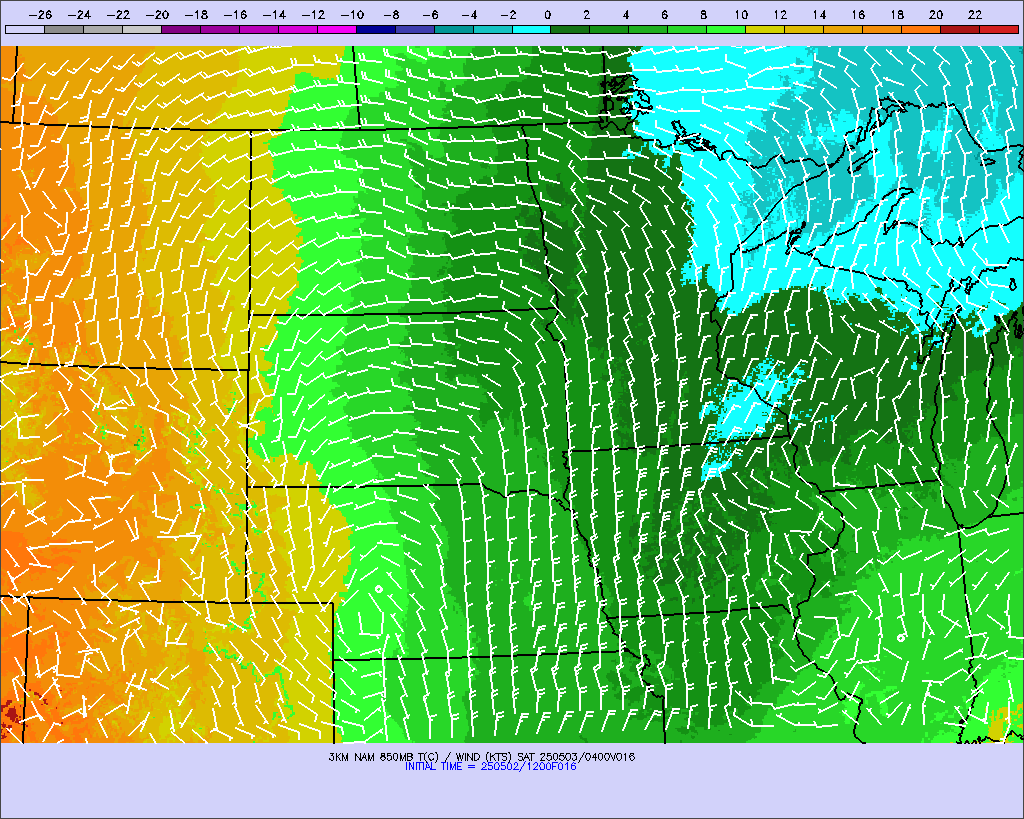The image size is (1024, 819).
Task: Select the dark red swatch between 20 and 22
Action: coord(960,30)
